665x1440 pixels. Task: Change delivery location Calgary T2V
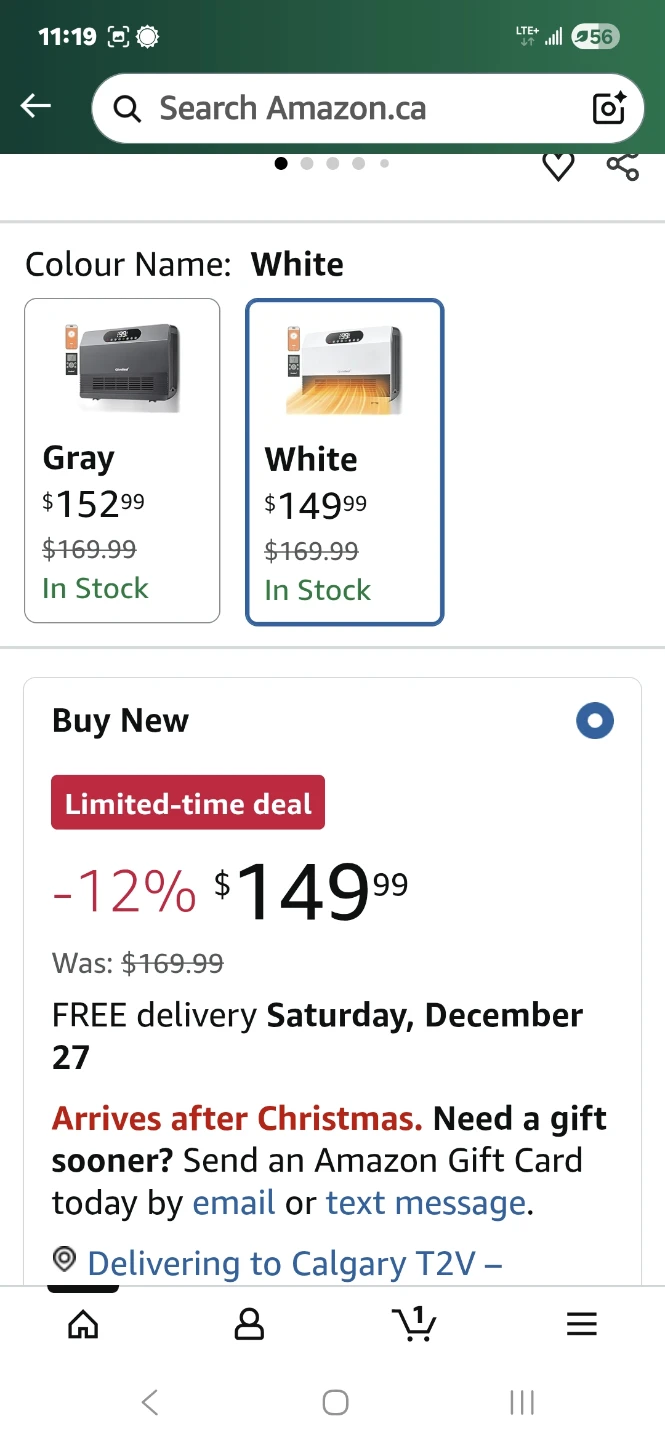point(294,1263)
